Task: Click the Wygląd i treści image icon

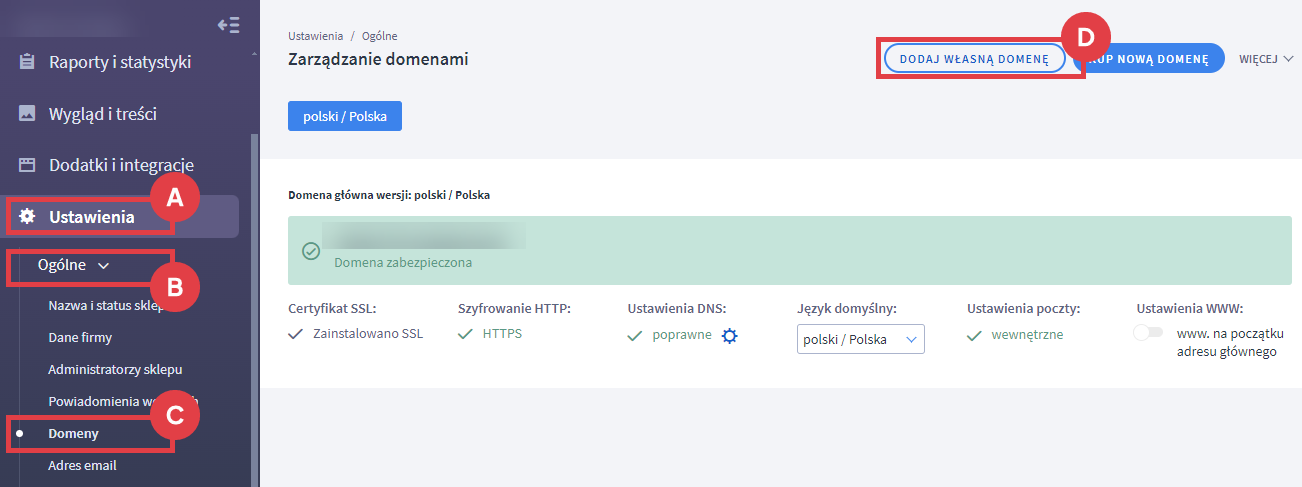Action: point(27,113)
